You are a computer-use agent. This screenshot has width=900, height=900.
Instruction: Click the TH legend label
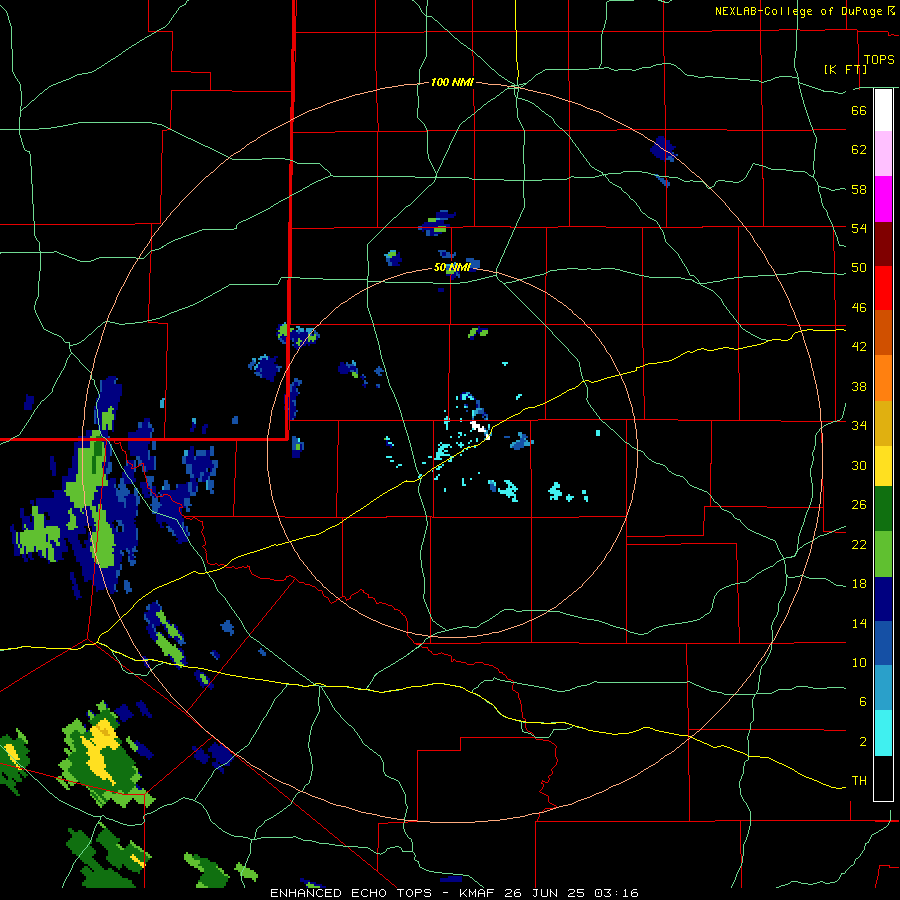859,781
